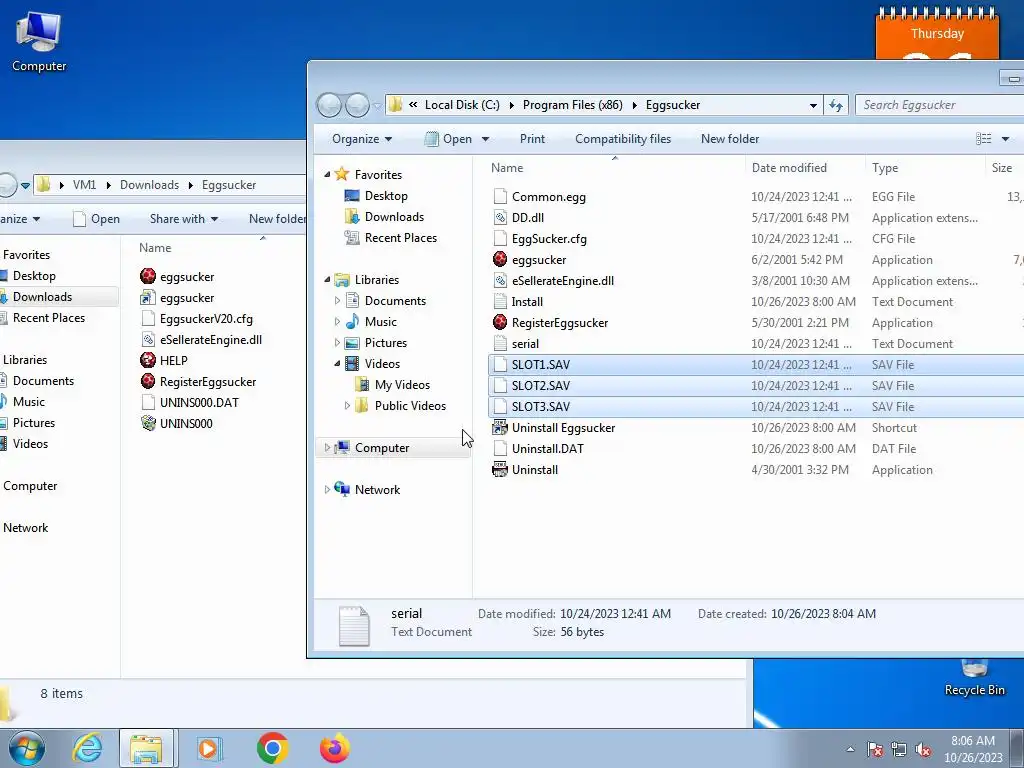Click Compatibility files in the toolbar
Viewport: 1024px width, 768px height.
623,139
